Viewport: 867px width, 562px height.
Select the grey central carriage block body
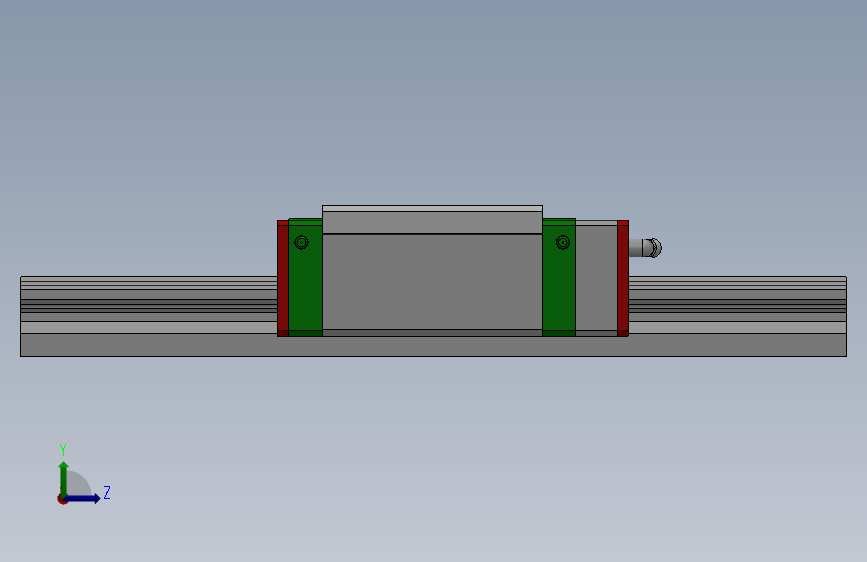coord(432,271)
